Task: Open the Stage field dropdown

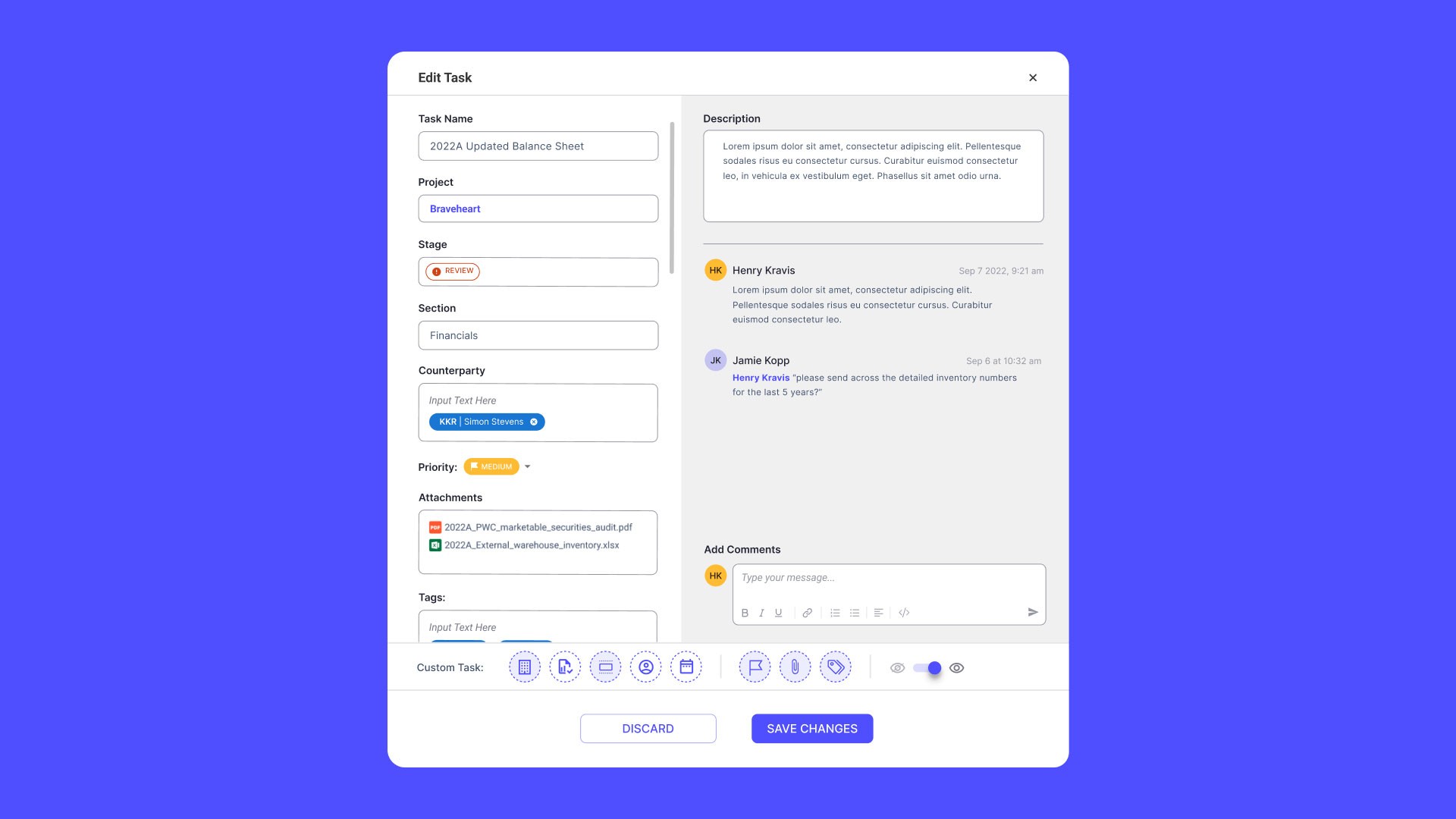Action: pyautogui.click(x=538, y=271)
